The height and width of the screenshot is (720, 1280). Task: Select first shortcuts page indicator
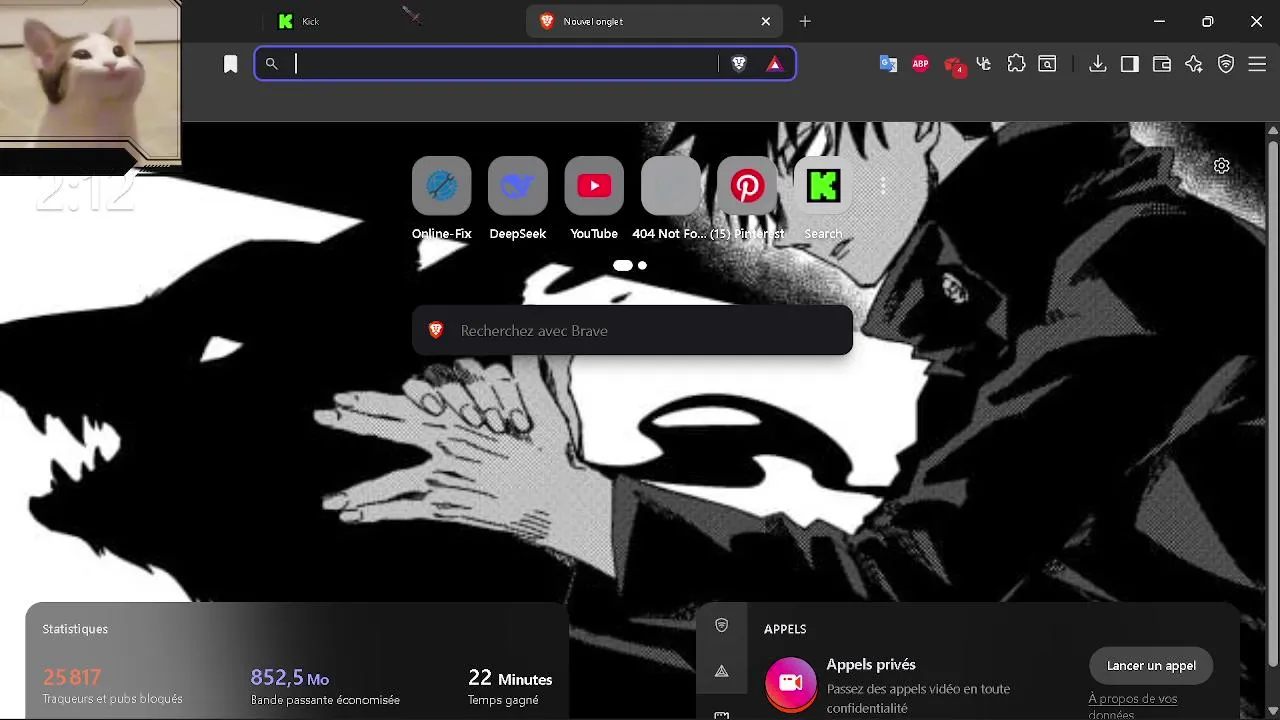622,265
